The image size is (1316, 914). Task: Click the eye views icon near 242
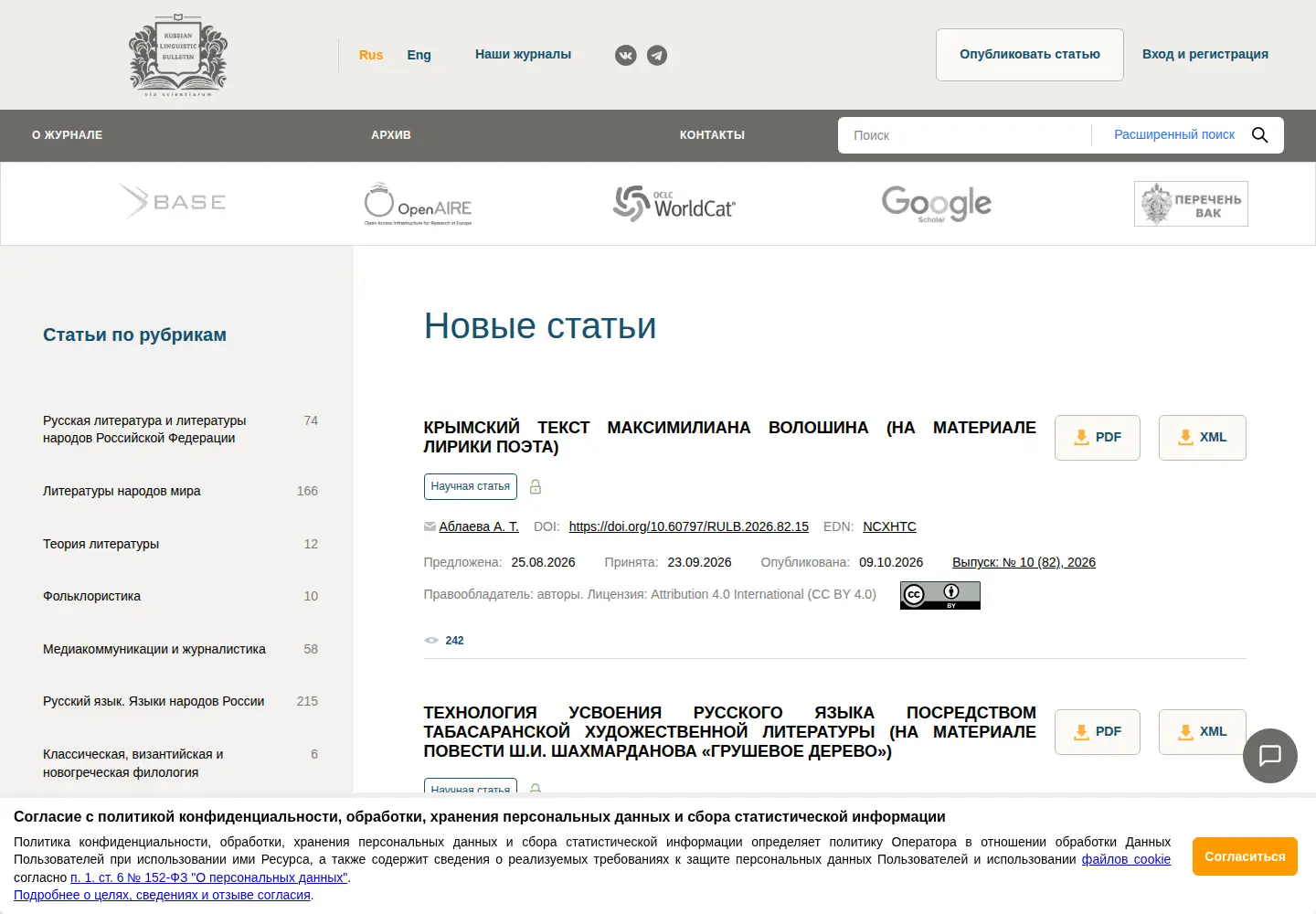(431, 641)
